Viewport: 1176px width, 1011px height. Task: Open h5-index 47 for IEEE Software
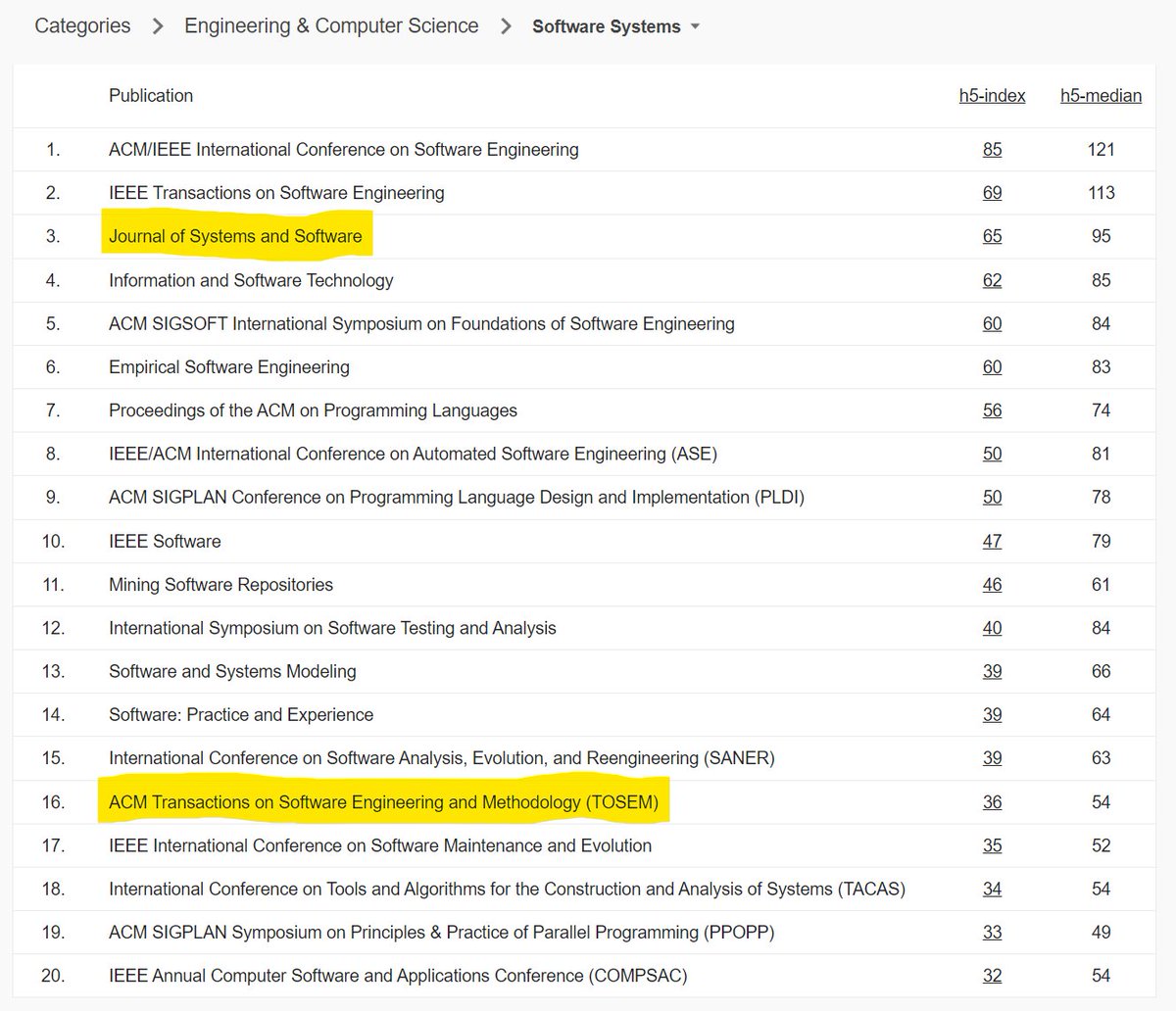(x=992, y=541)
